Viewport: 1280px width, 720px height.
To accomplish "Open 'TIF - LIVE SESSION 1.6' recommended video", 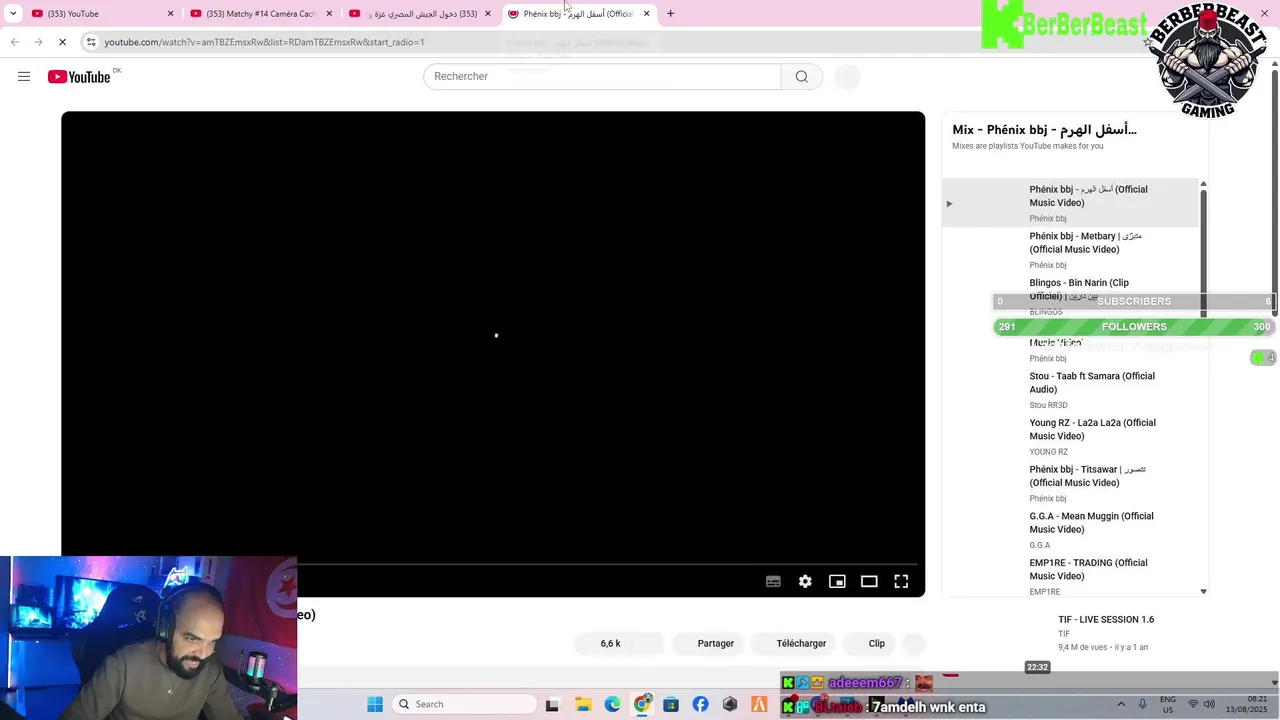I will point(1105,620).
